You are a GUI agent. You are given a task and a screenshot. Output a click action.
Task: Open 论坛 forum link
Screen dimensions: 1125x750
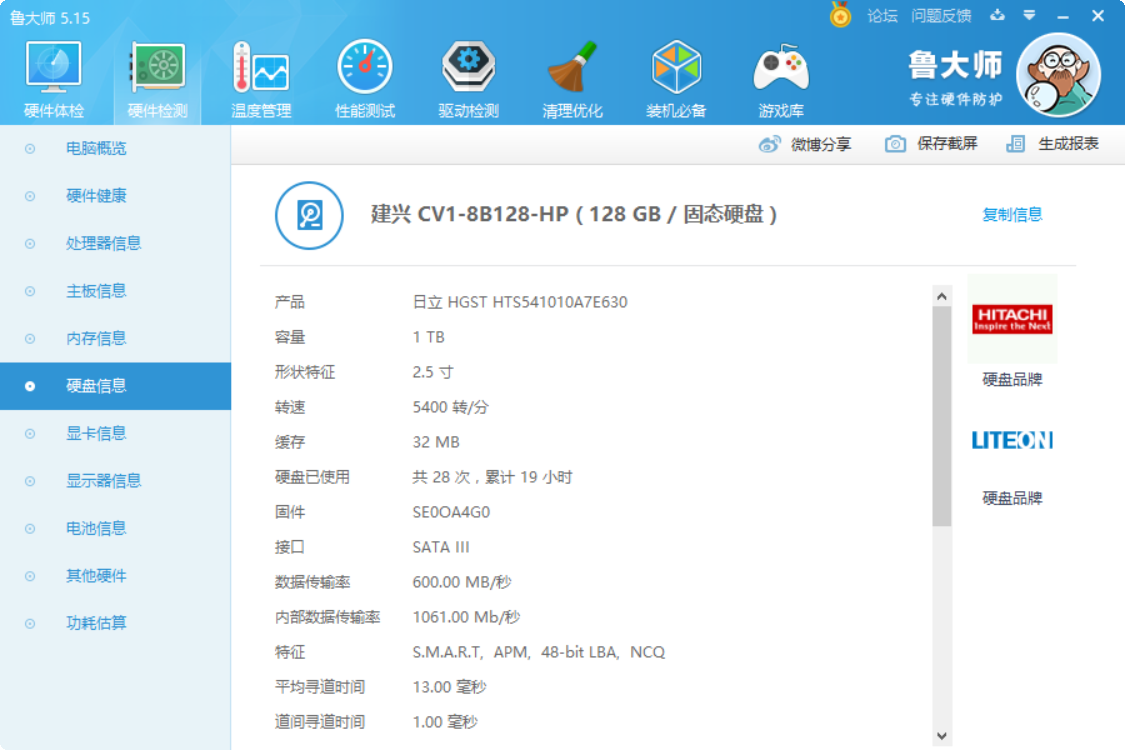[x=882, y=16]
